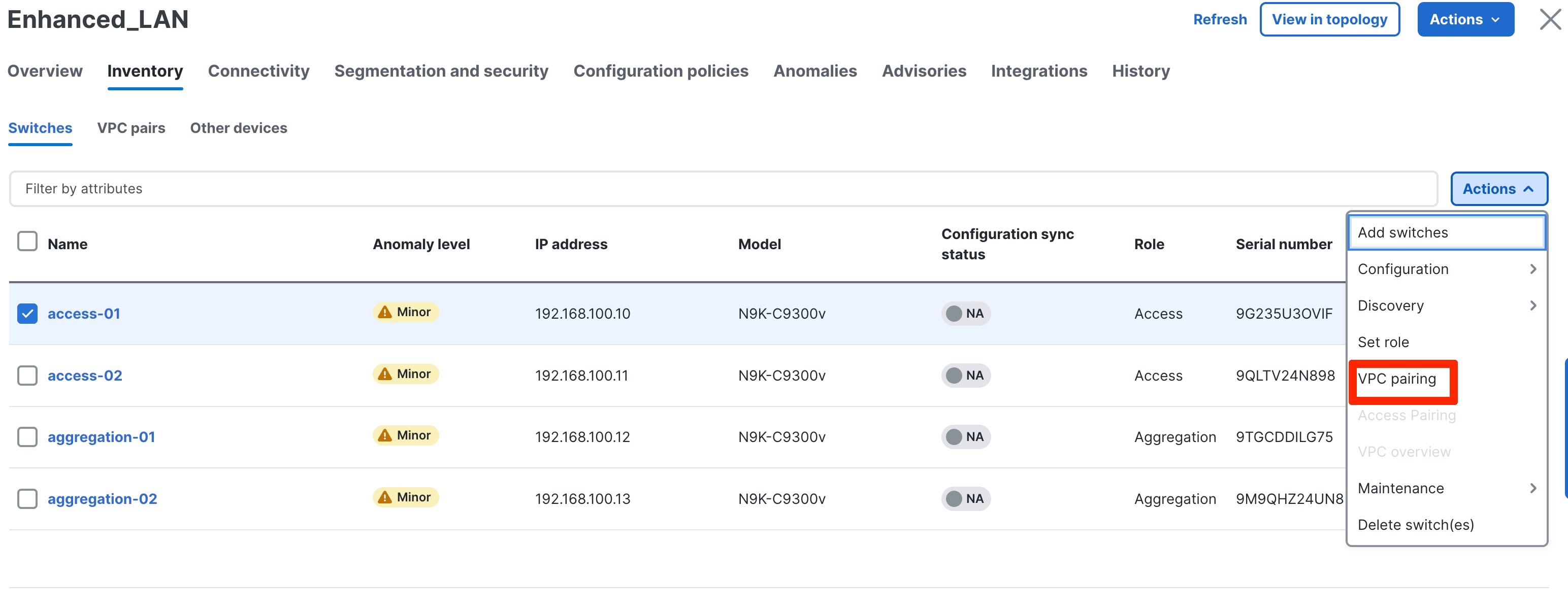This screenshot has height=611, width=1568.
Task: Click the NA configuration sync indicator for access-01
Action: [x=966, y=314]
